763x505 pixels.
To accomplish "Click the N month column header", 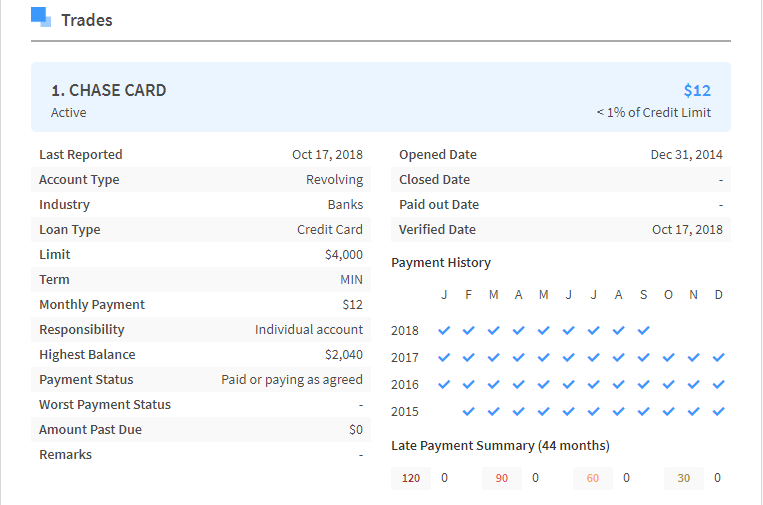I will (x=693, y=295).
